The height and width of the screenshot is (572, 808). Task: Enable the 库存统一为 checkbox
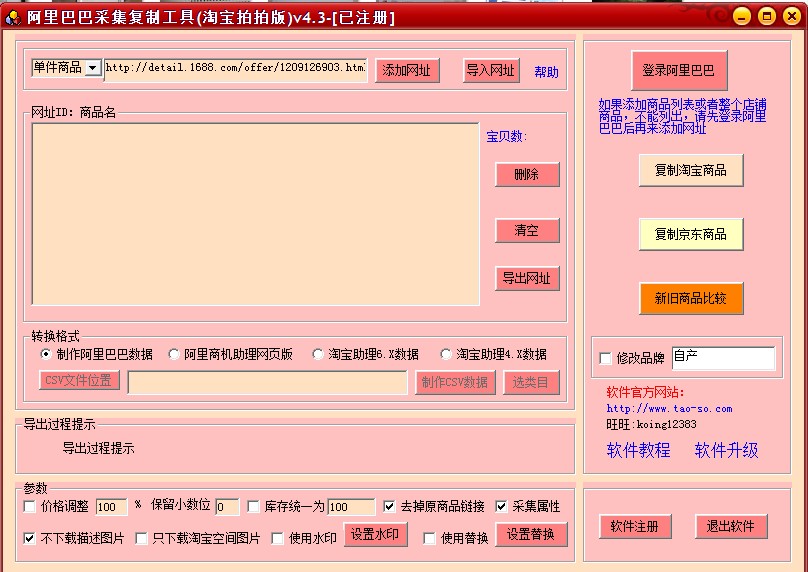point(253,507)
